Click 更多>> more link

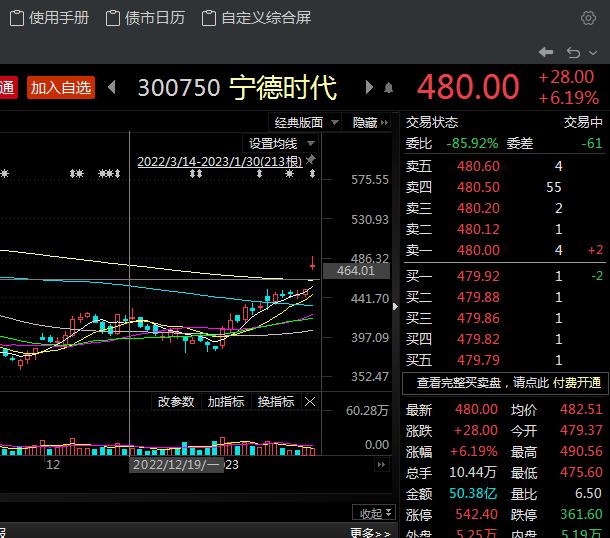click(x=370, y=533)
